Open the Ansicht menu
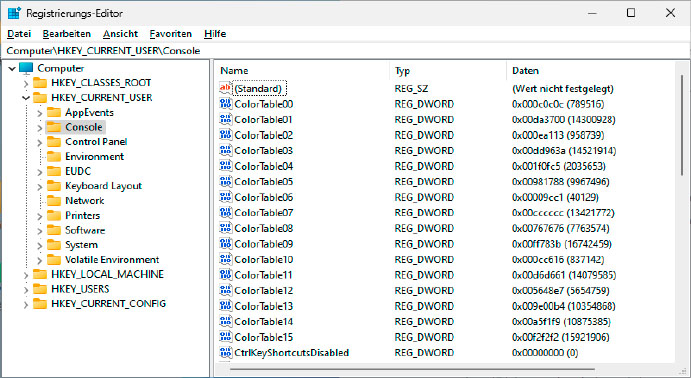Image resolution: width=691 pixels, height=378 pixels. (x=120, y=34)
